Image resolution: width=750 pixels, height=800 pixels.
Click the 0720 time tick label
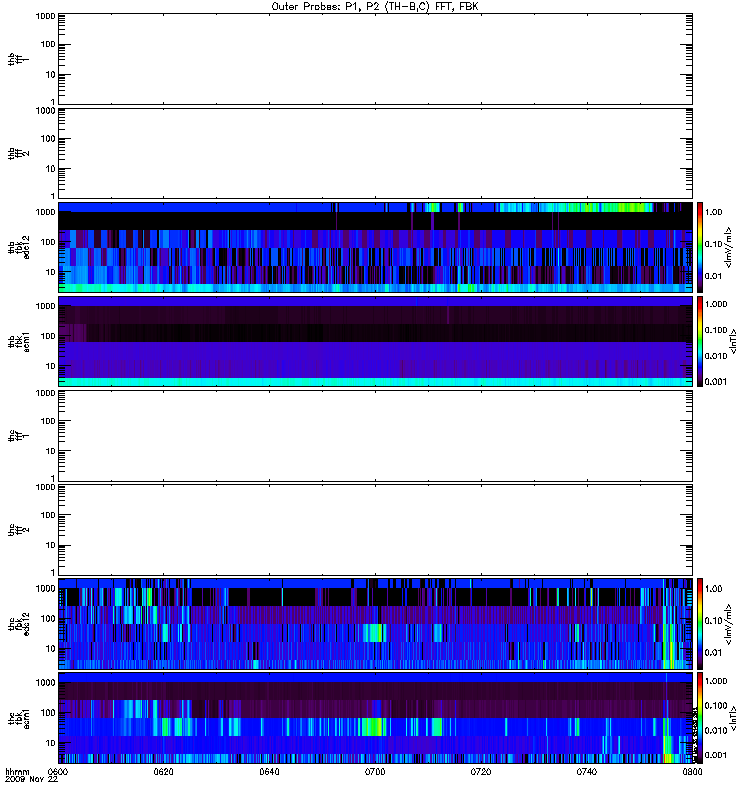481,771
